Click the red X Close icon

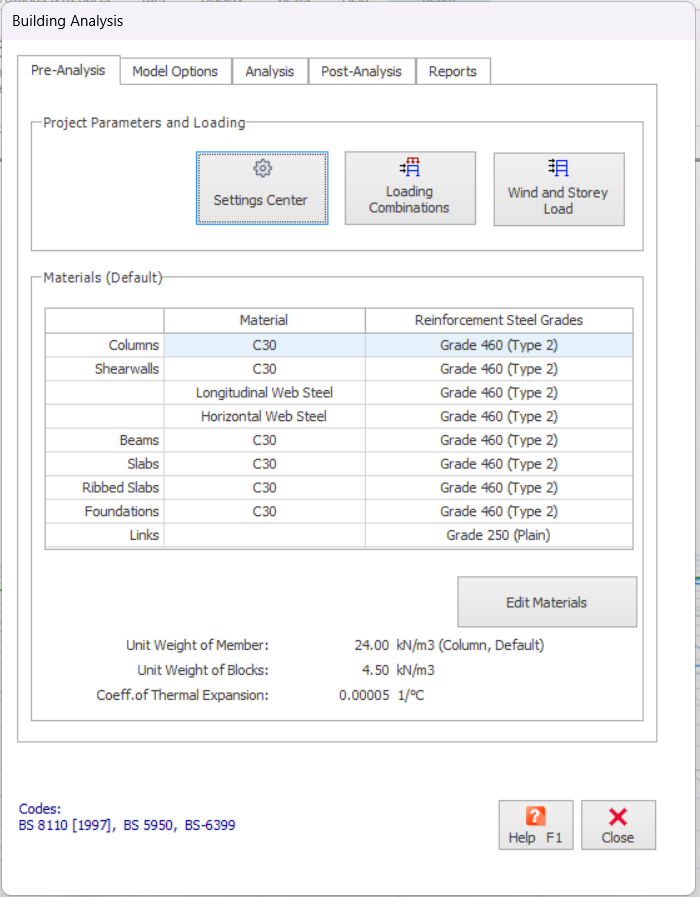pyautogui.click(x=618, y=817)
